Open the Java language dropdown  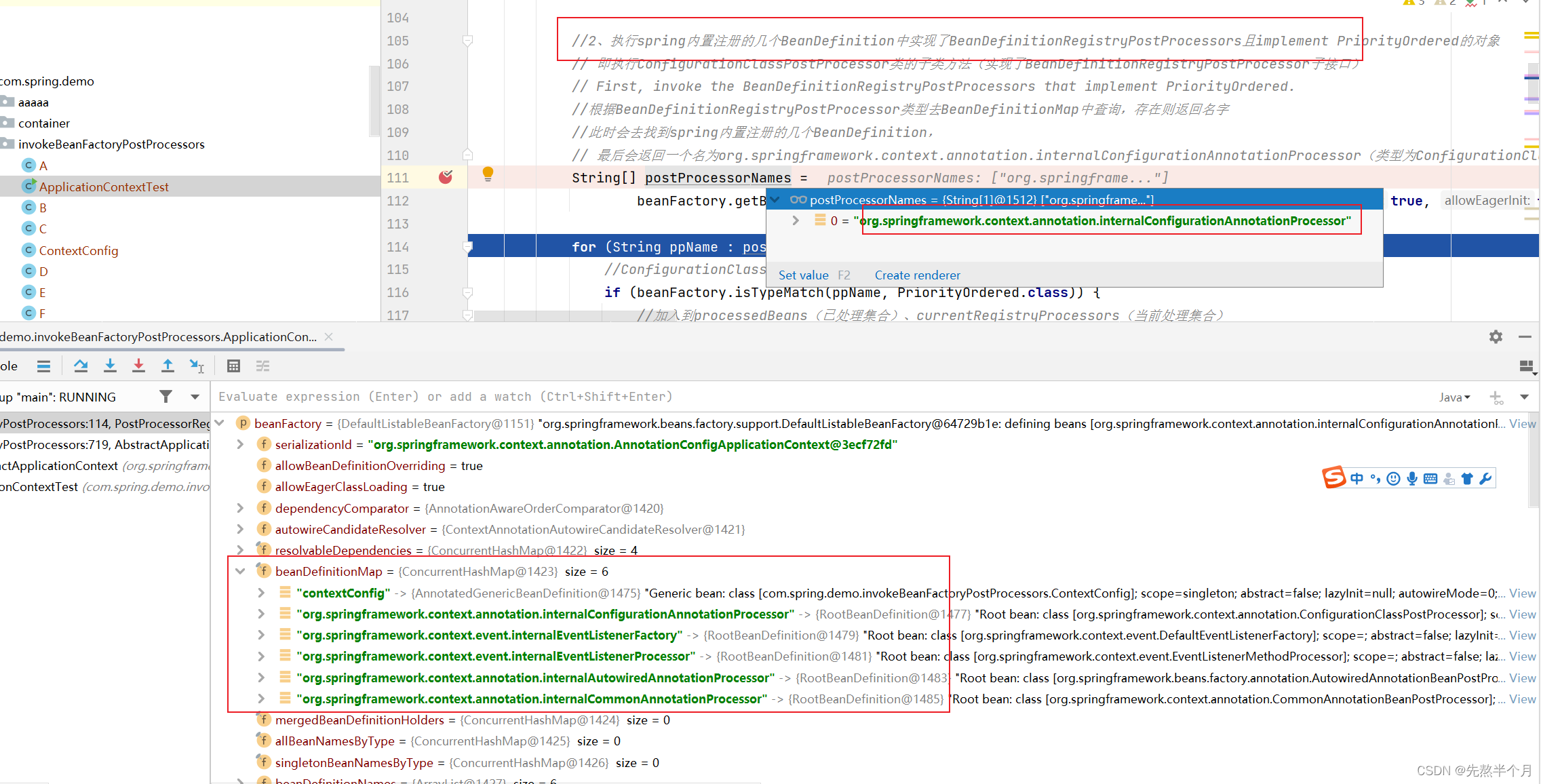coord(1454,397)
